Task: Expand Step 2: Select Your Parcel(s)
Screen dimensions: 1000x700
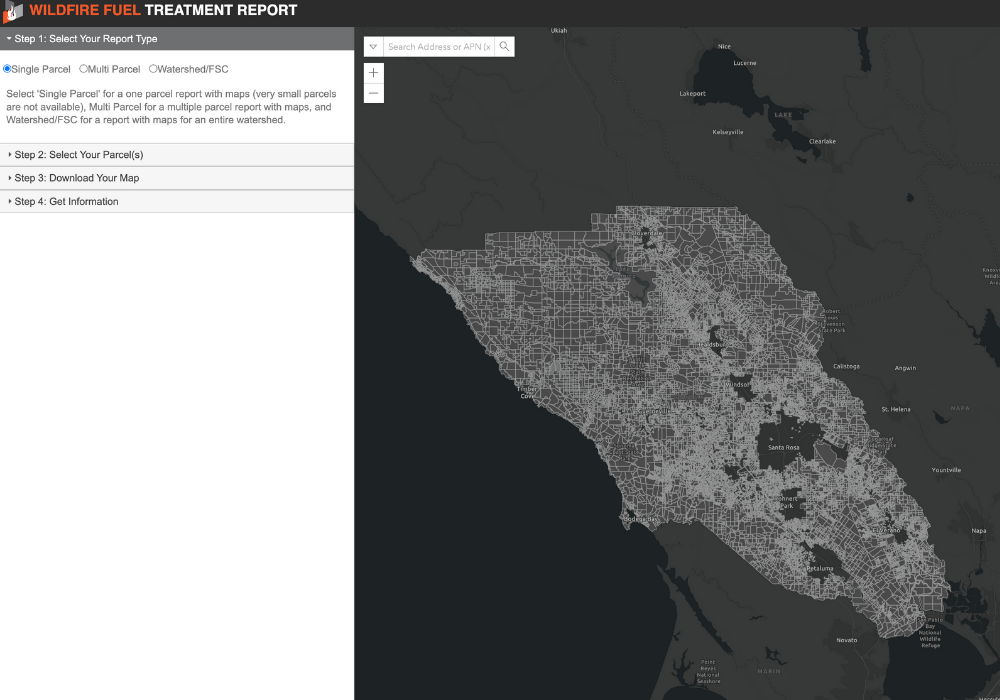Action: [177, 155]
